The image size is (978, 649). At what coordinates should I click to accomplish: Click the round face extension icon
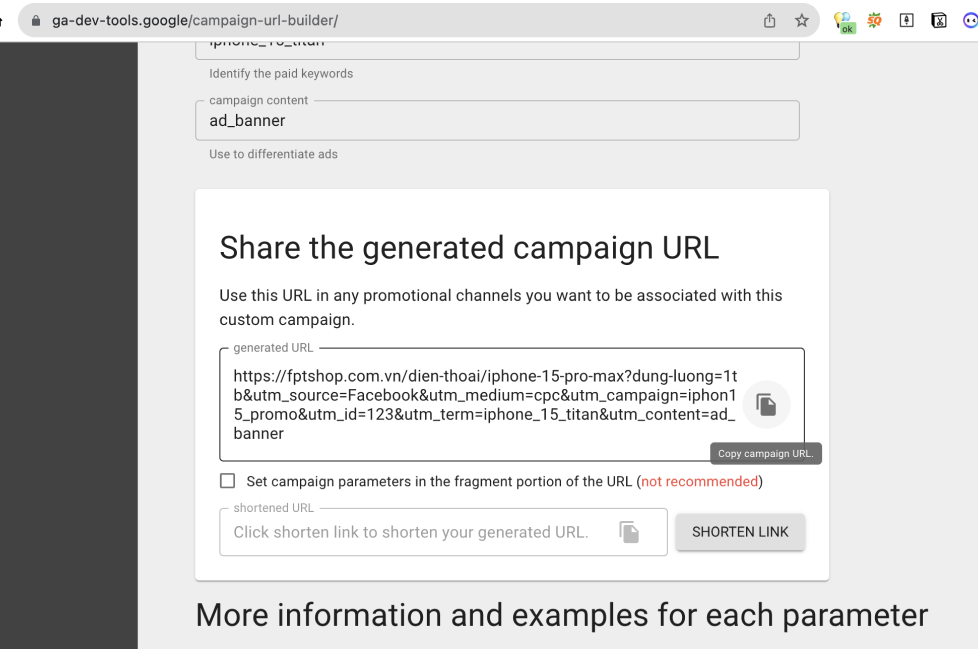[969, 20]
